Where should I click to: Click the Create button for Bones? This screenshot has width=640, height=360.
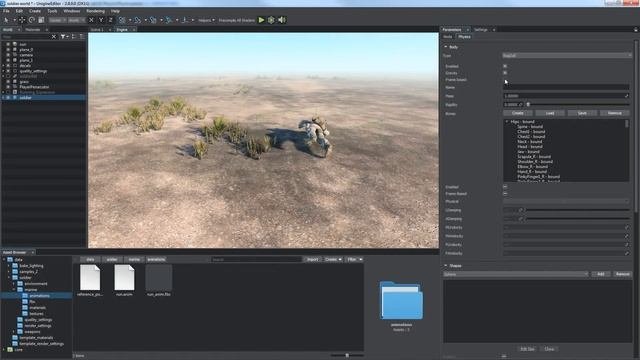click(518, 113)
